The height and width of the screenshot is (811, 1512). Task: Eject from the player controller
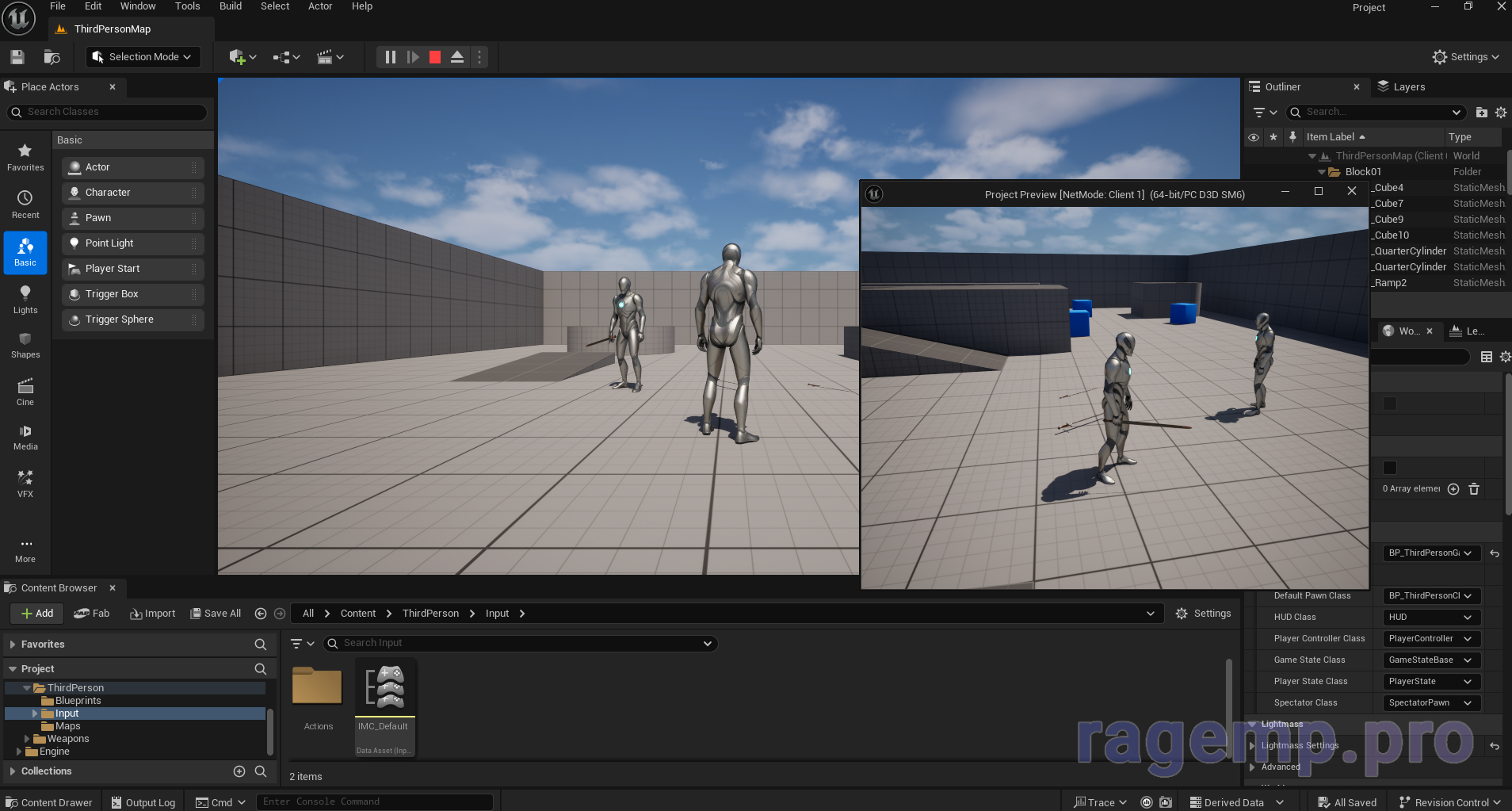coord(457,57)
